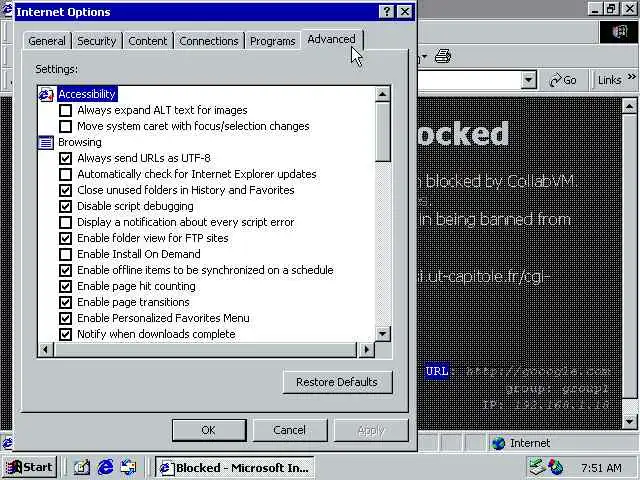Uncheck Always send URLs as UTF-8
Image resolution: width=640 pixels, height=480 pixels.
pos(65,158)
